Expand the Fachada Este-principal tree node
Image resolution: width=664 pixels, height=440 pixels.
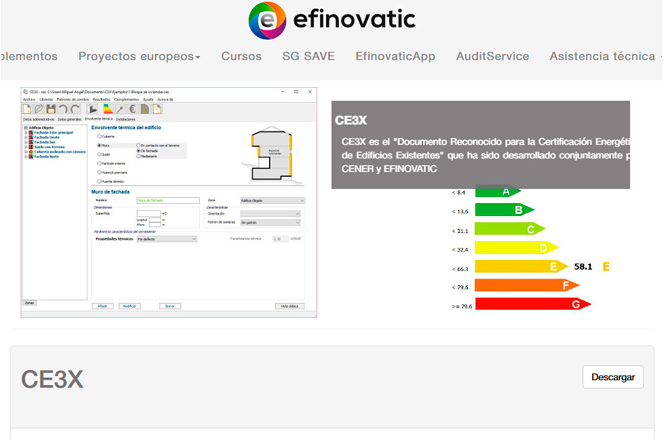click(x=26, y=133)
